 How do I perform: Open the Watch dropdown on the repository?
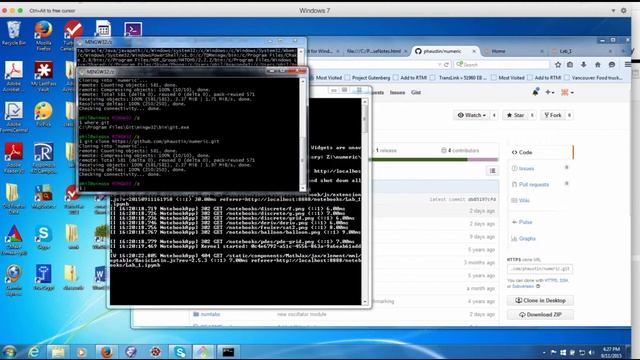471,115
